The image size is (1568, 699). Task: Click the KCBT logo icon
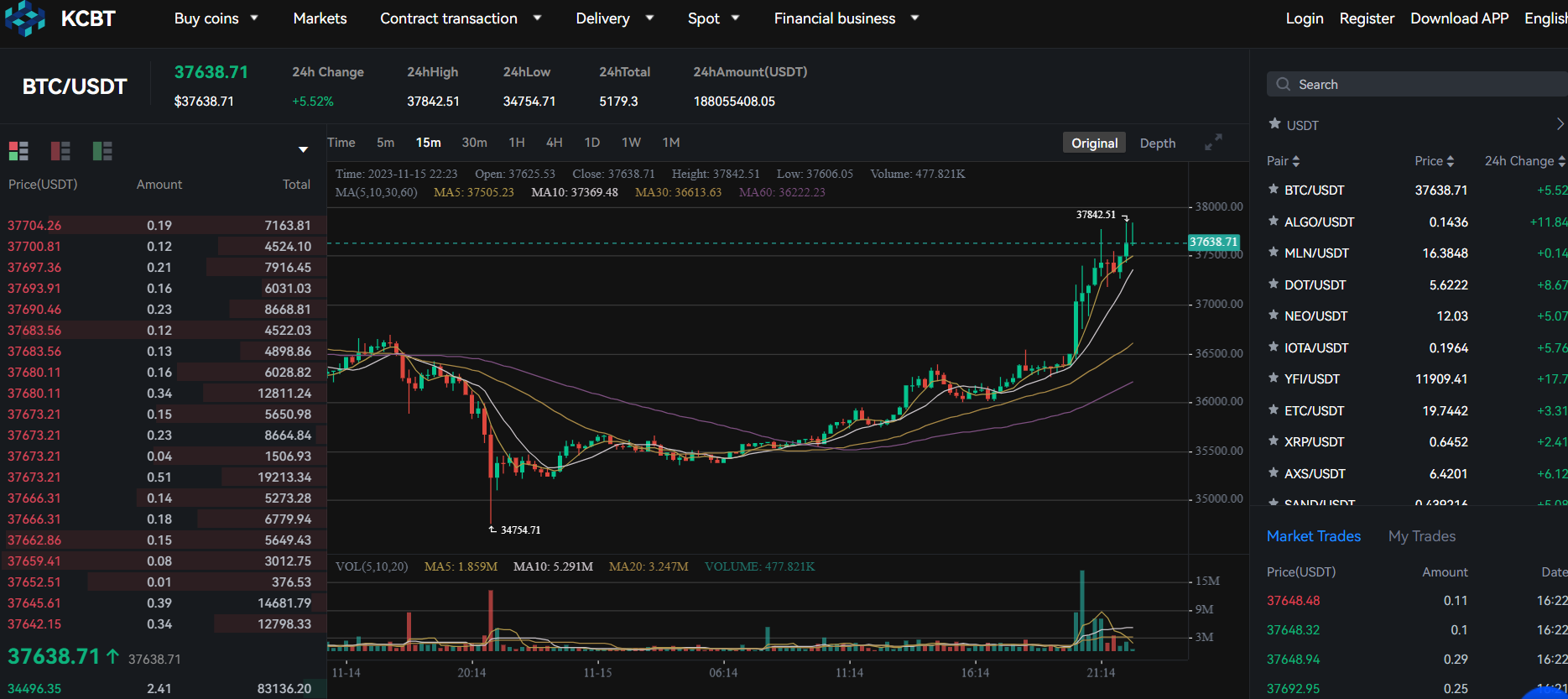click(x=25, y=18)
